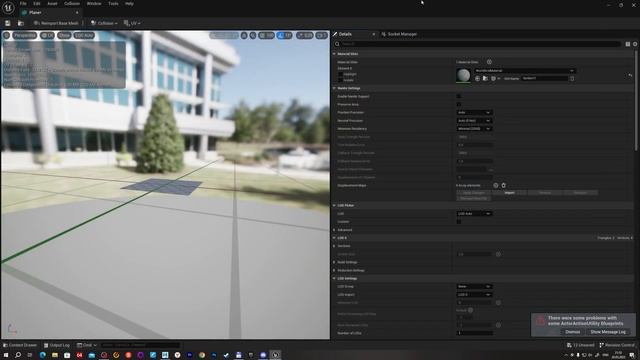The image size is (640, 360).
Task: Open the Collision menu in menu bar
Action: [72, 3]
